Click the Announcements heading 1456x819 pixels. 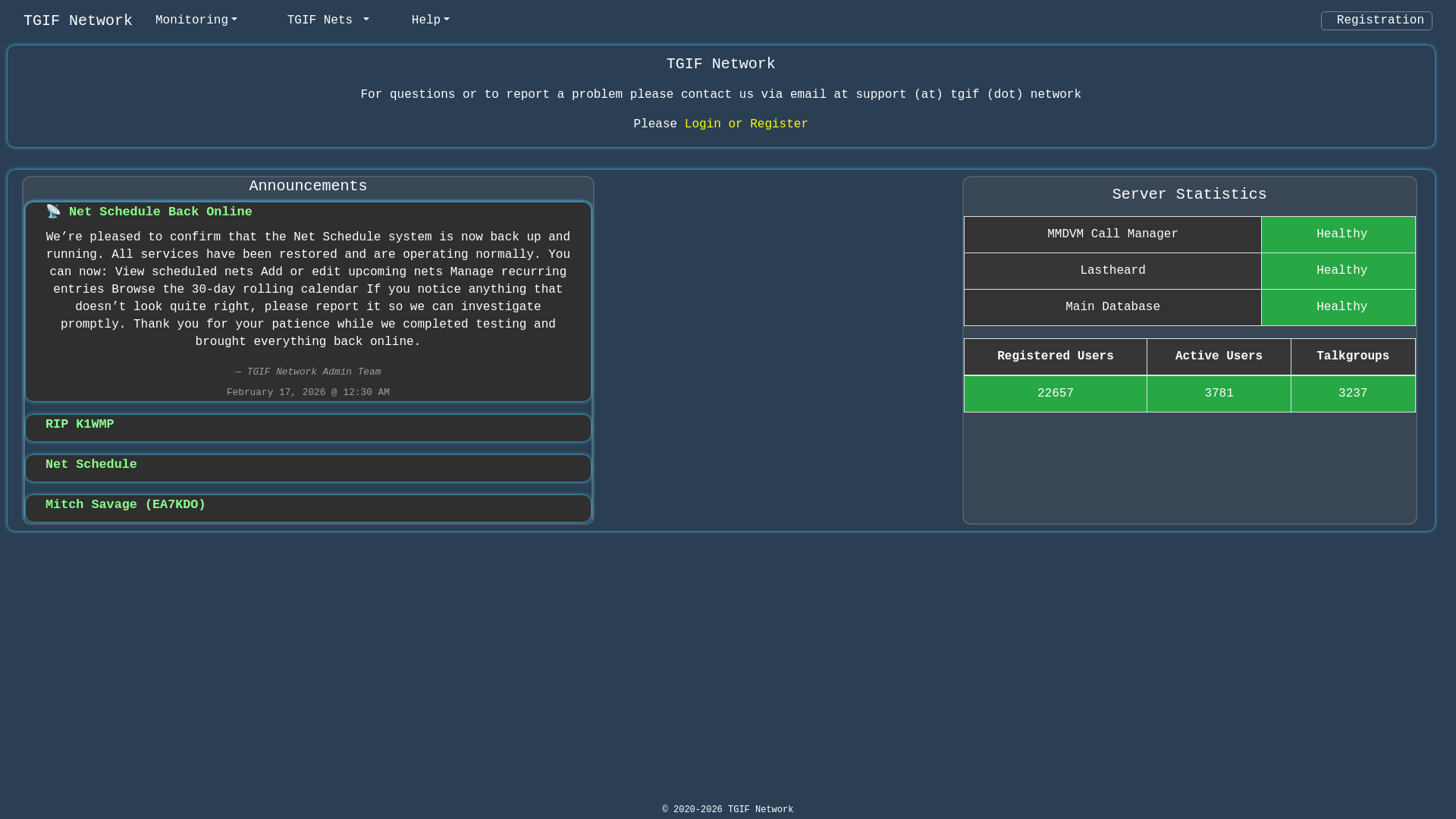pyautogui.click(x=308, y=186)
